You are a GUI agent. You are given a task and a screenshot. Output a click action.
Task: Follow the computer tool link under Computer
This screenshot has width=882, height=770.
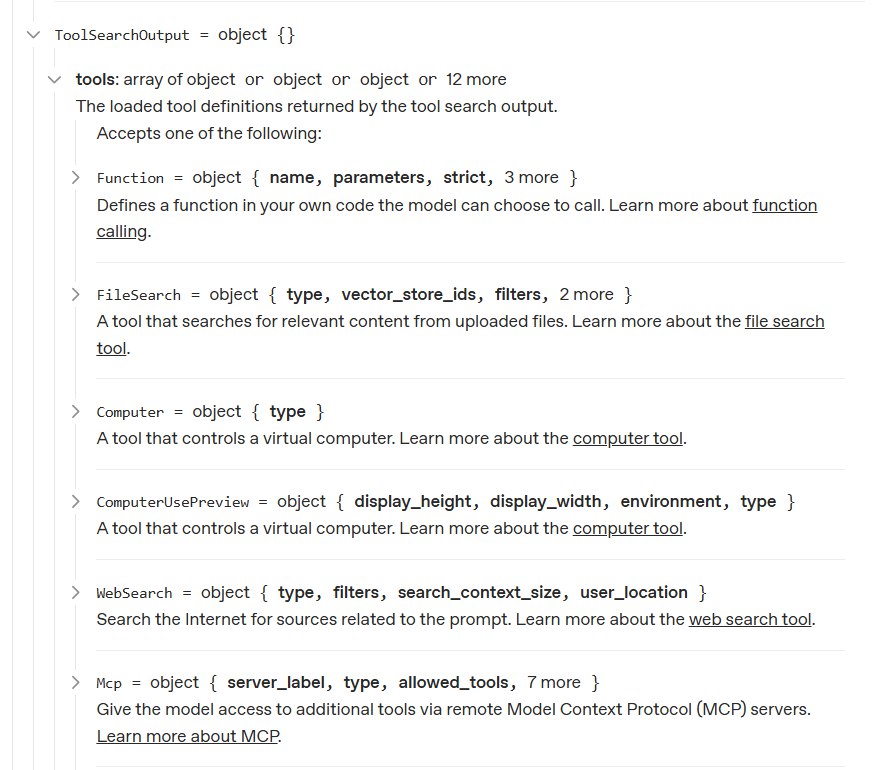(x=627, y=438)
